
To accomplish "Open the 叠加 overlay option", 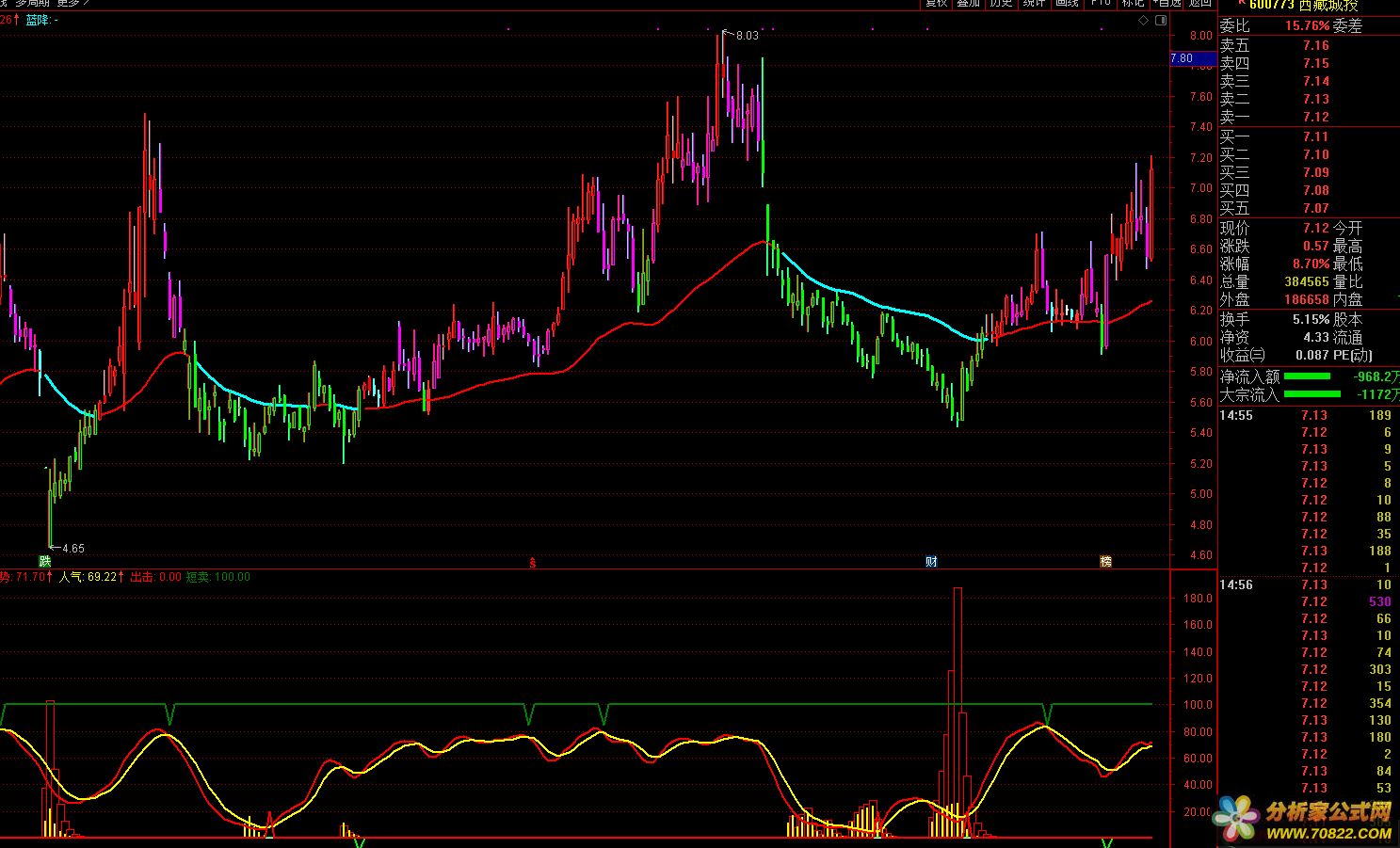I will pyautogui.click(x=968, y=4).
